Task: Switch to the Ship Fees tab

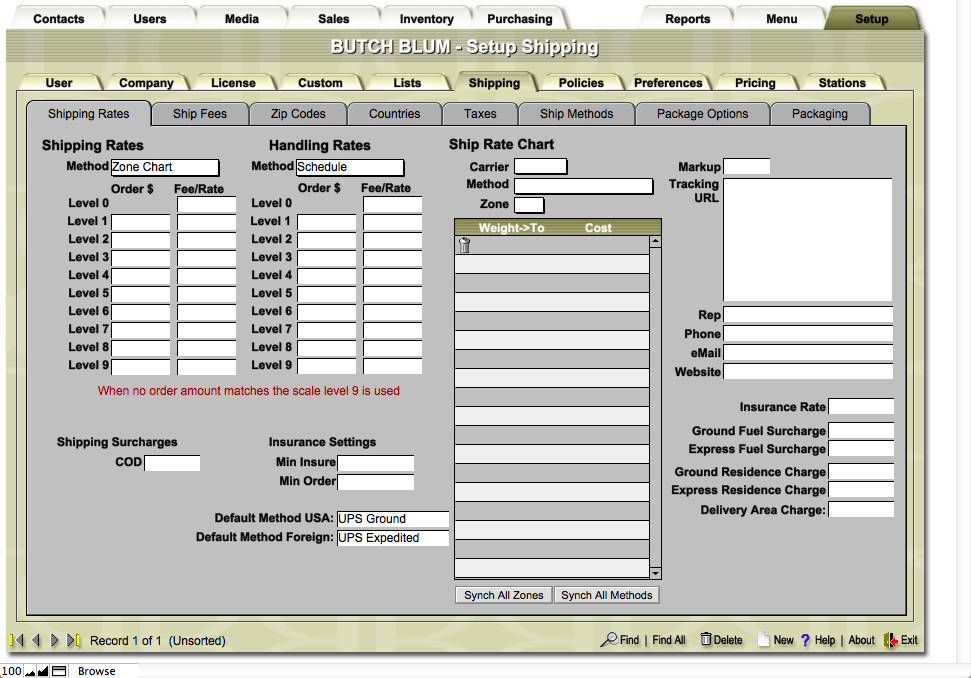Action: pyautogui.click(x=199, y=114)
